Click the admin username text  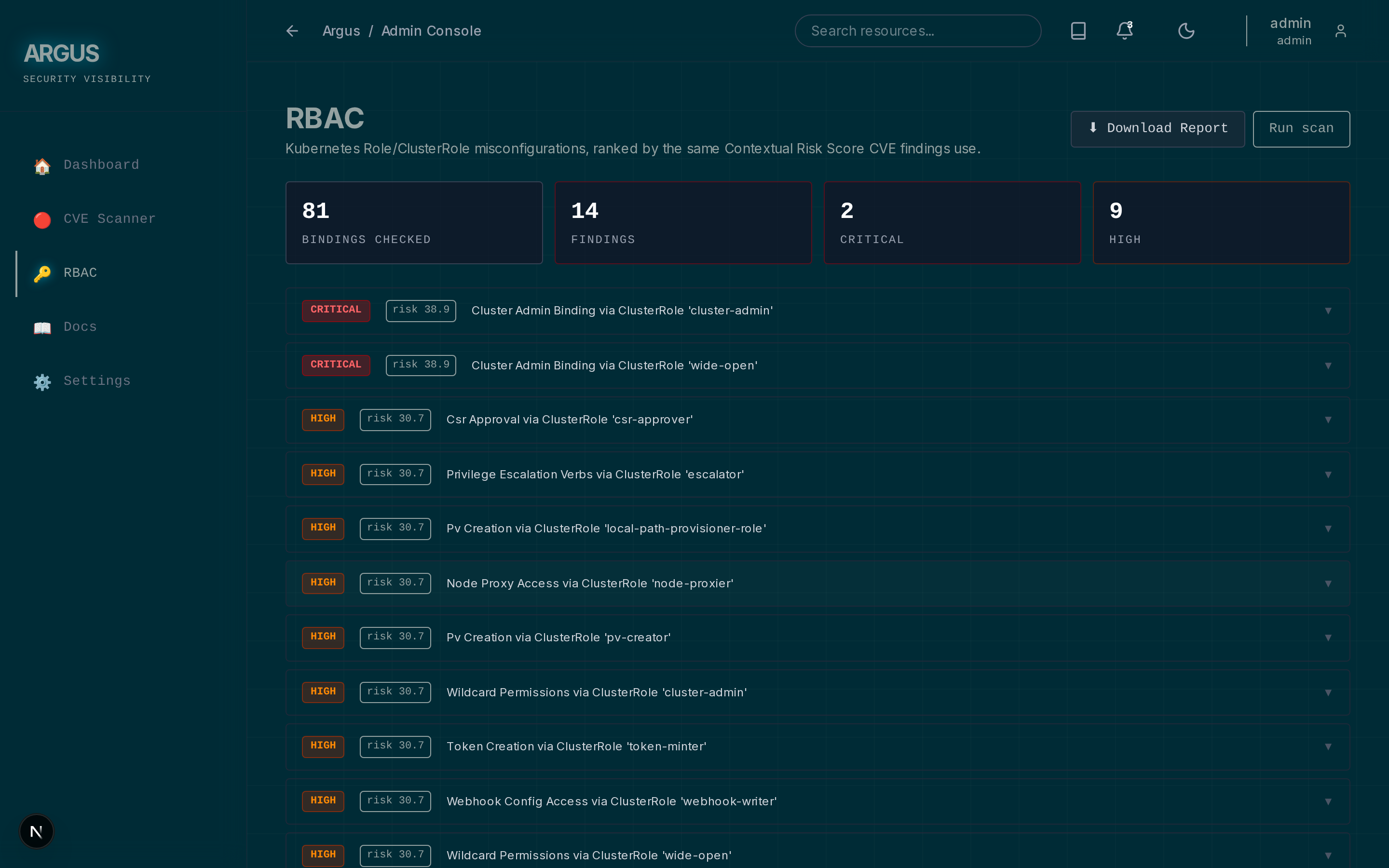coord(1290,24)
